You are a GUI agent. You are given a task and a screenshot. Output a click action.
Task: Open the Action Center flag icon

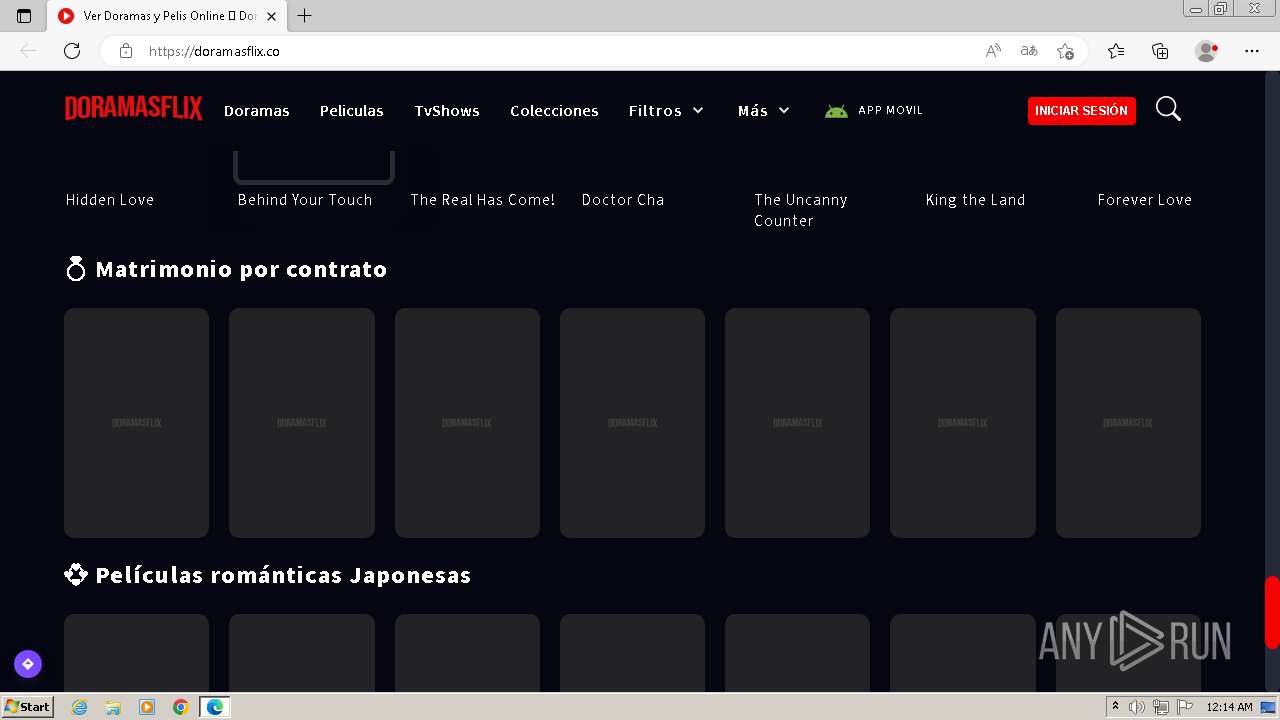click(x=1185, y=707)
